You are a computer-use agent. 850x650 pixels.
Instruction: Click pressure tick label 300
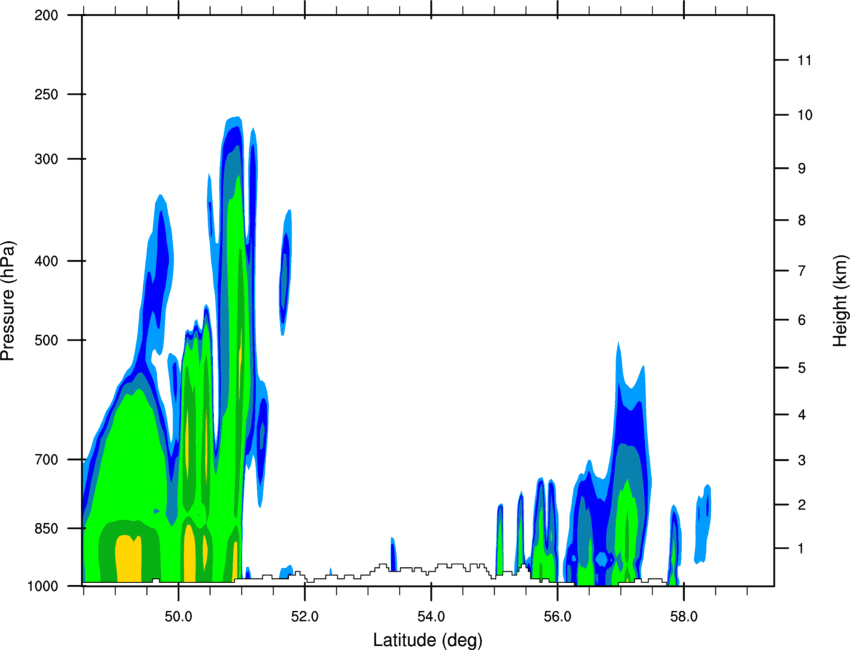[x=46, y=159]
